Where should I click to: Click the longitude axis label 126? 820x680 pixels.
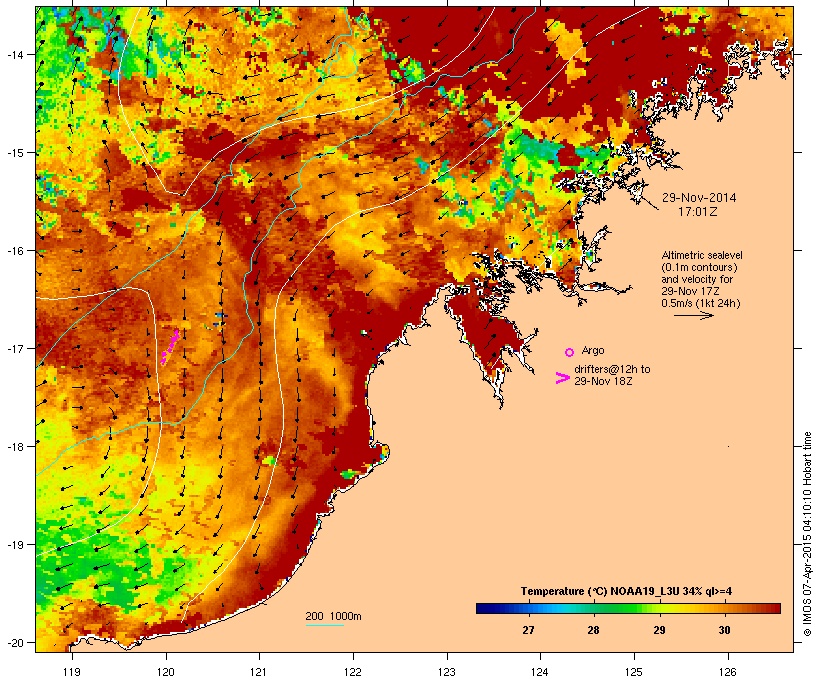pos(727,672)
